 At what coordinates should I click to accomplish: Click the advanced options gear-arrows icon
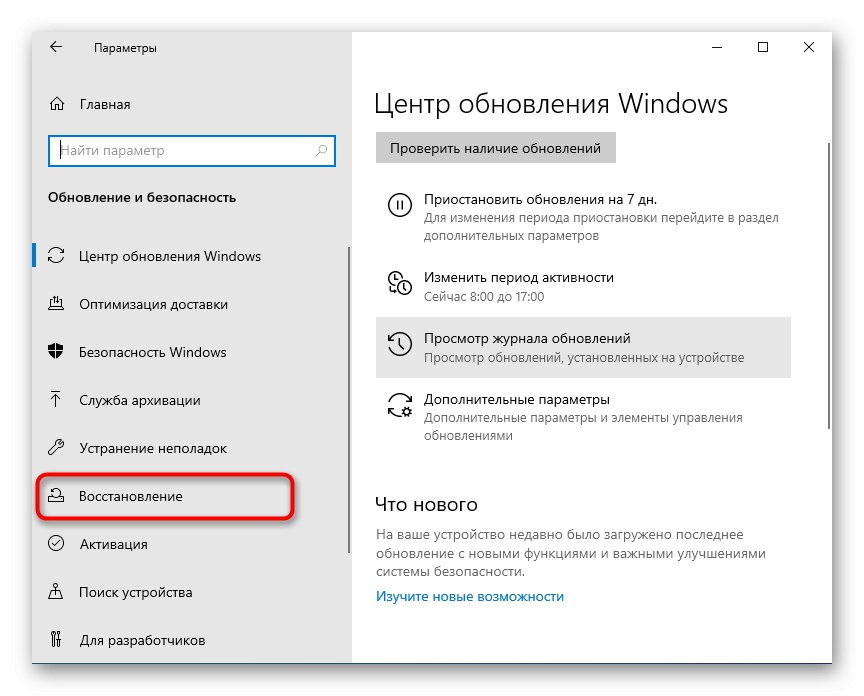click(399, 406)
